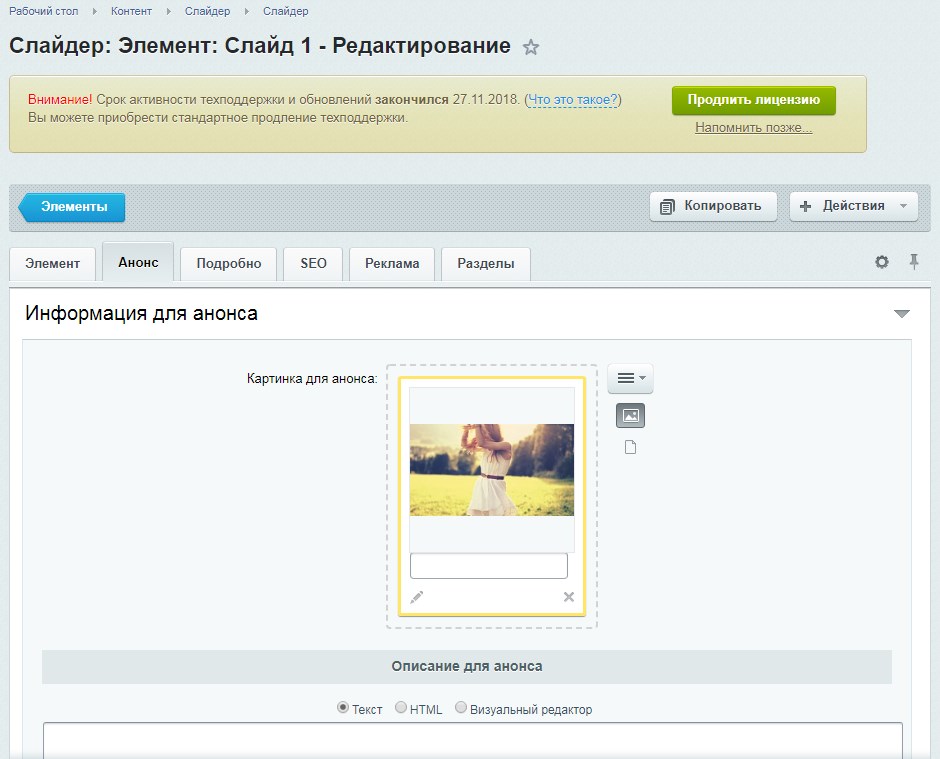940x759 pixels.
Task: Choose Визуальный редактор radio option
Action: 461,708
